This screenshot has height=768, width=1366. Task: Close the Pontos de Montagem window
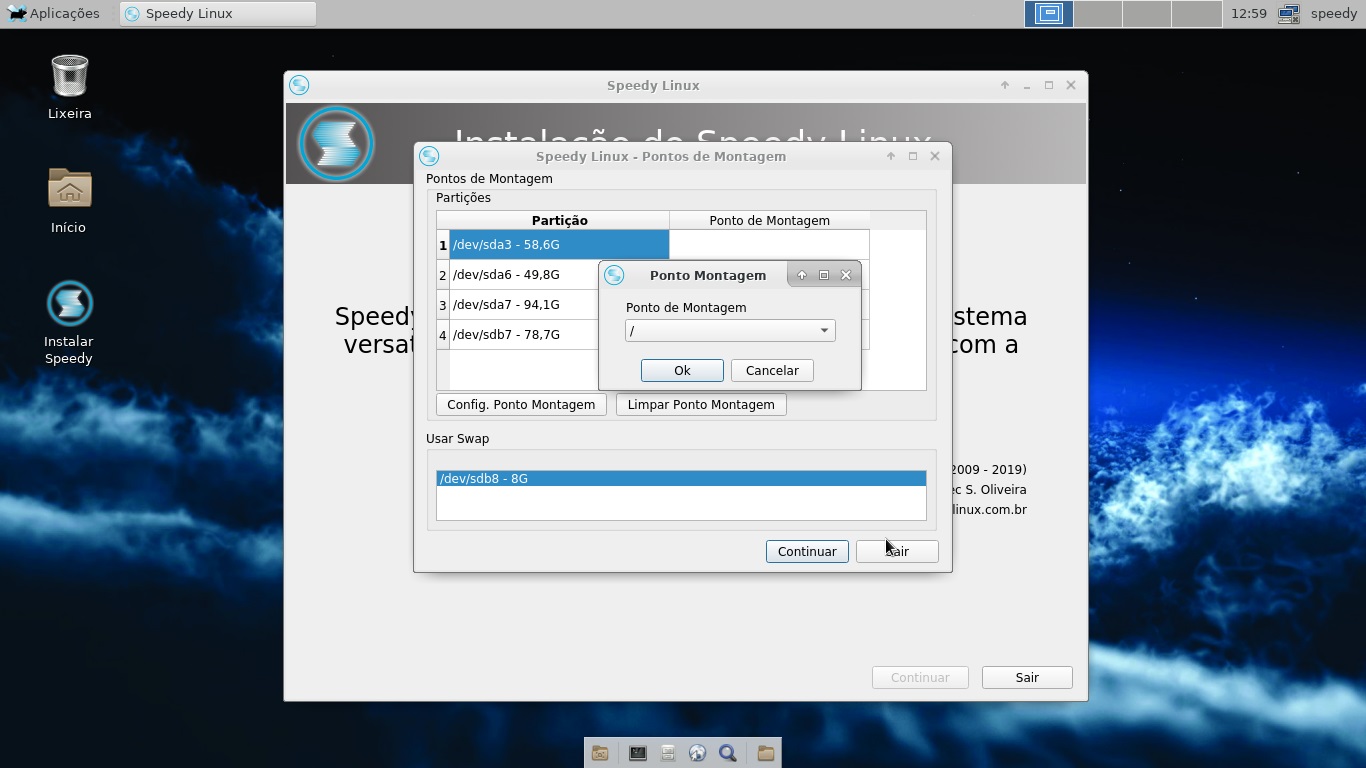[x=935, y=156]
